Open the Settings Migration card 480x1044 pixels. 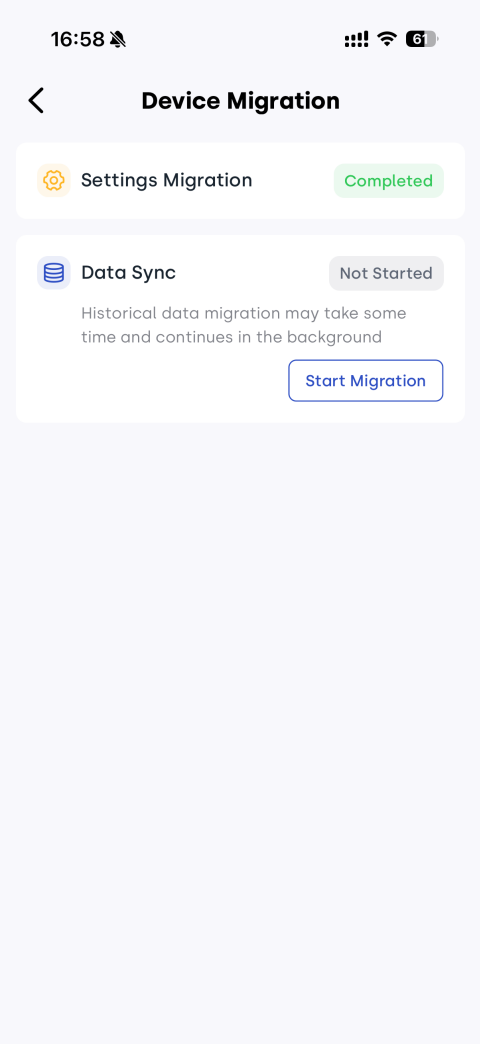240,180
